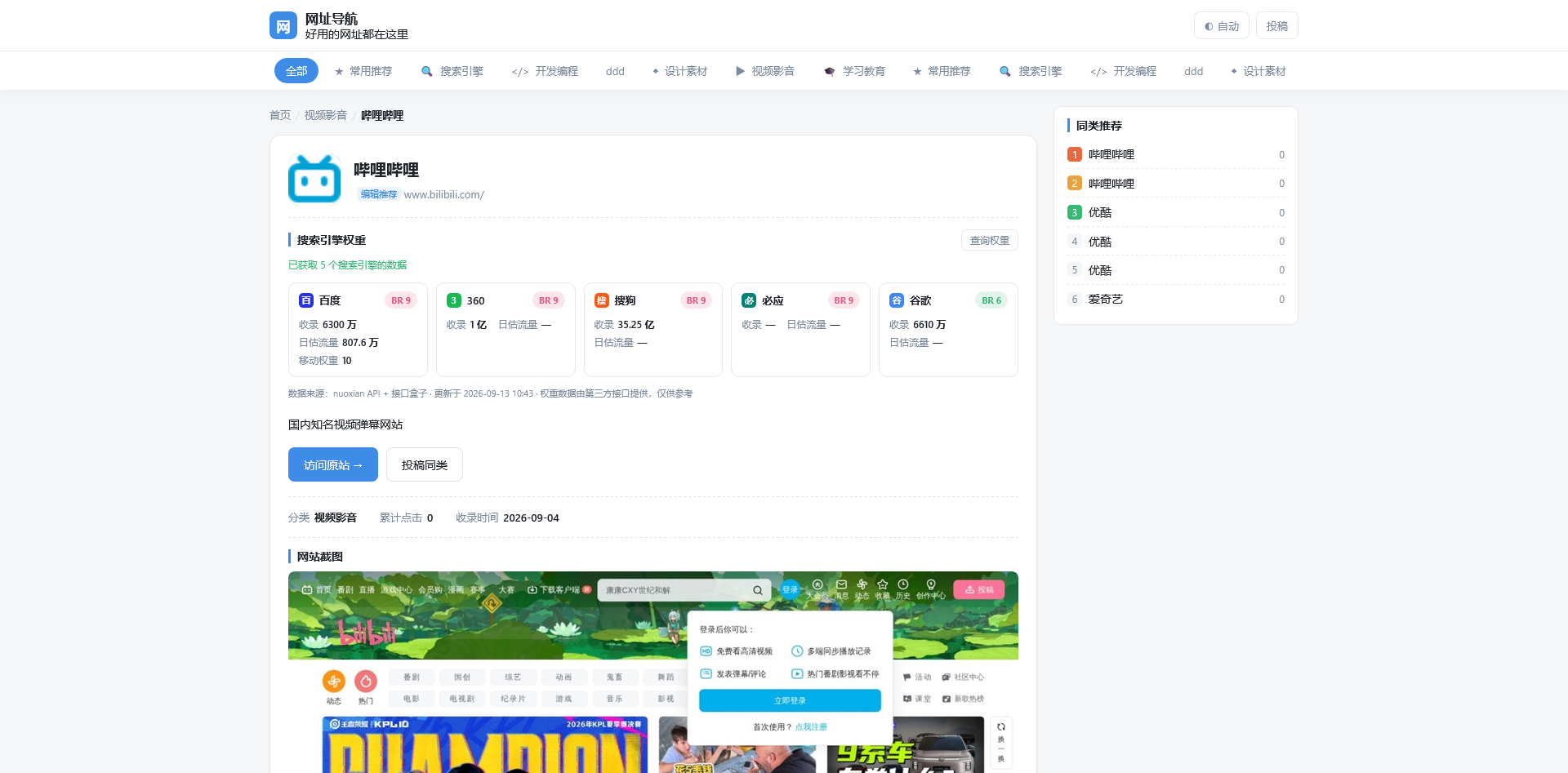
Task: Click the Bilibili TV logo icon
Action: point(314,179)
